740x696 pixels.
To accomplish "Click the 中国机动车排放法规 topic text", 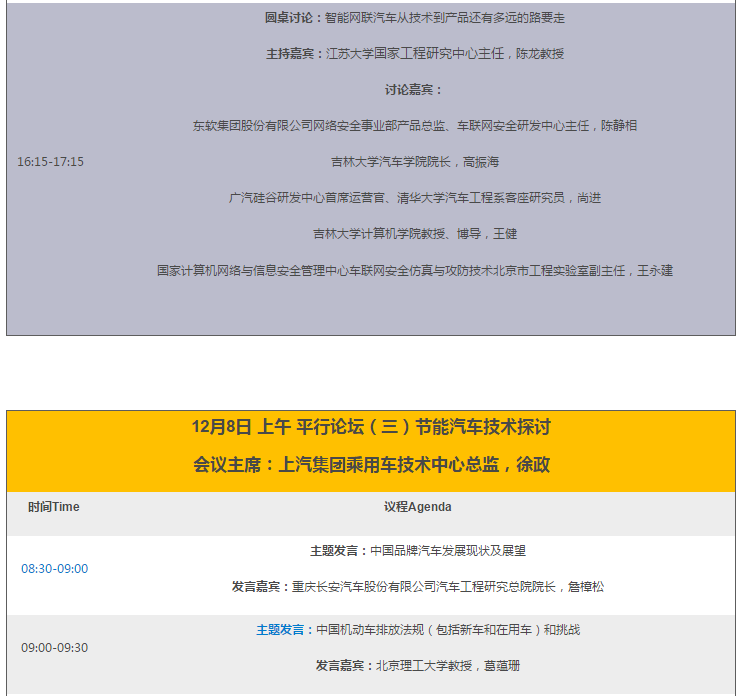I will [x=448, y=630].
